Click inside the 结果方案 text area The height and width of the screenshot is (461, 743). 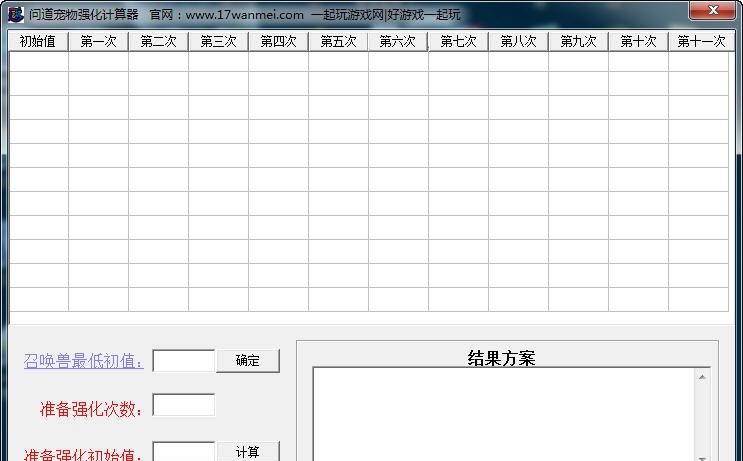point(503,414)
